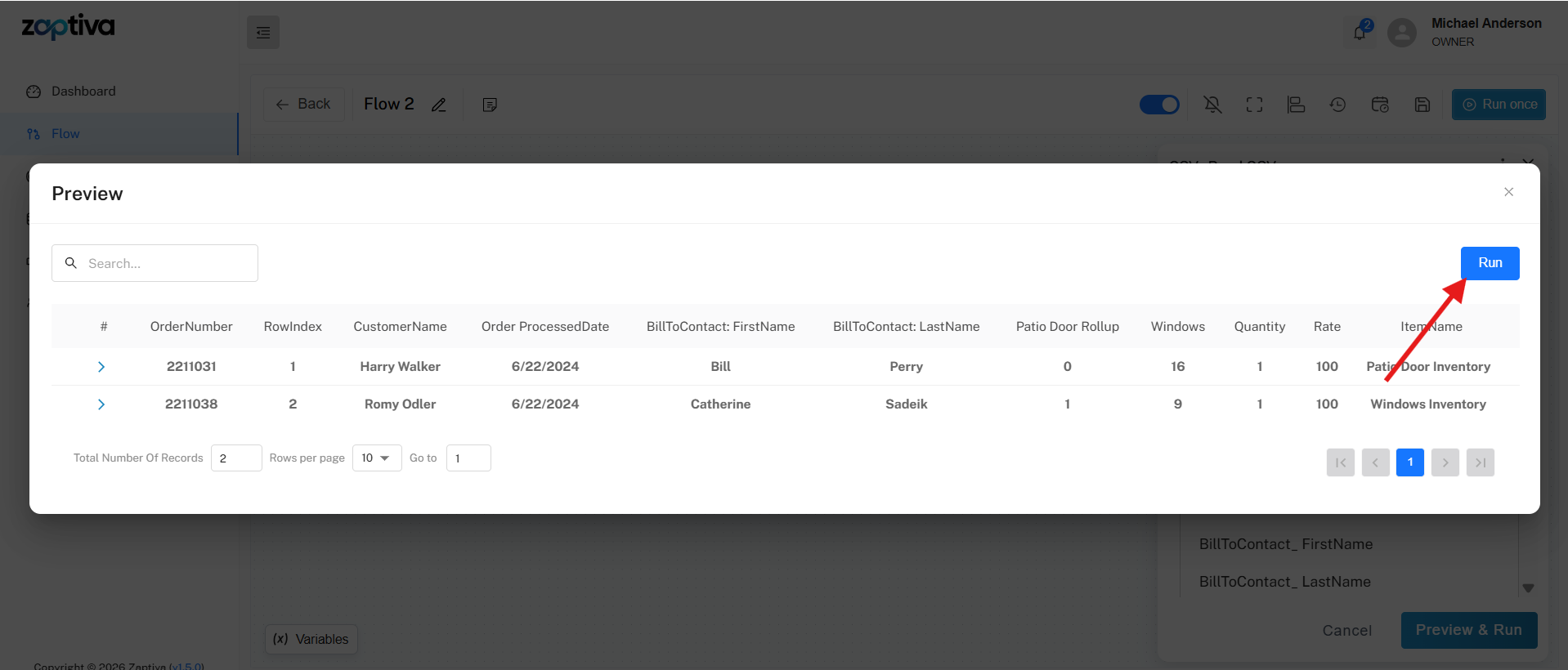
Task: Close the Preview dialog
Action: click(1508, 192)
